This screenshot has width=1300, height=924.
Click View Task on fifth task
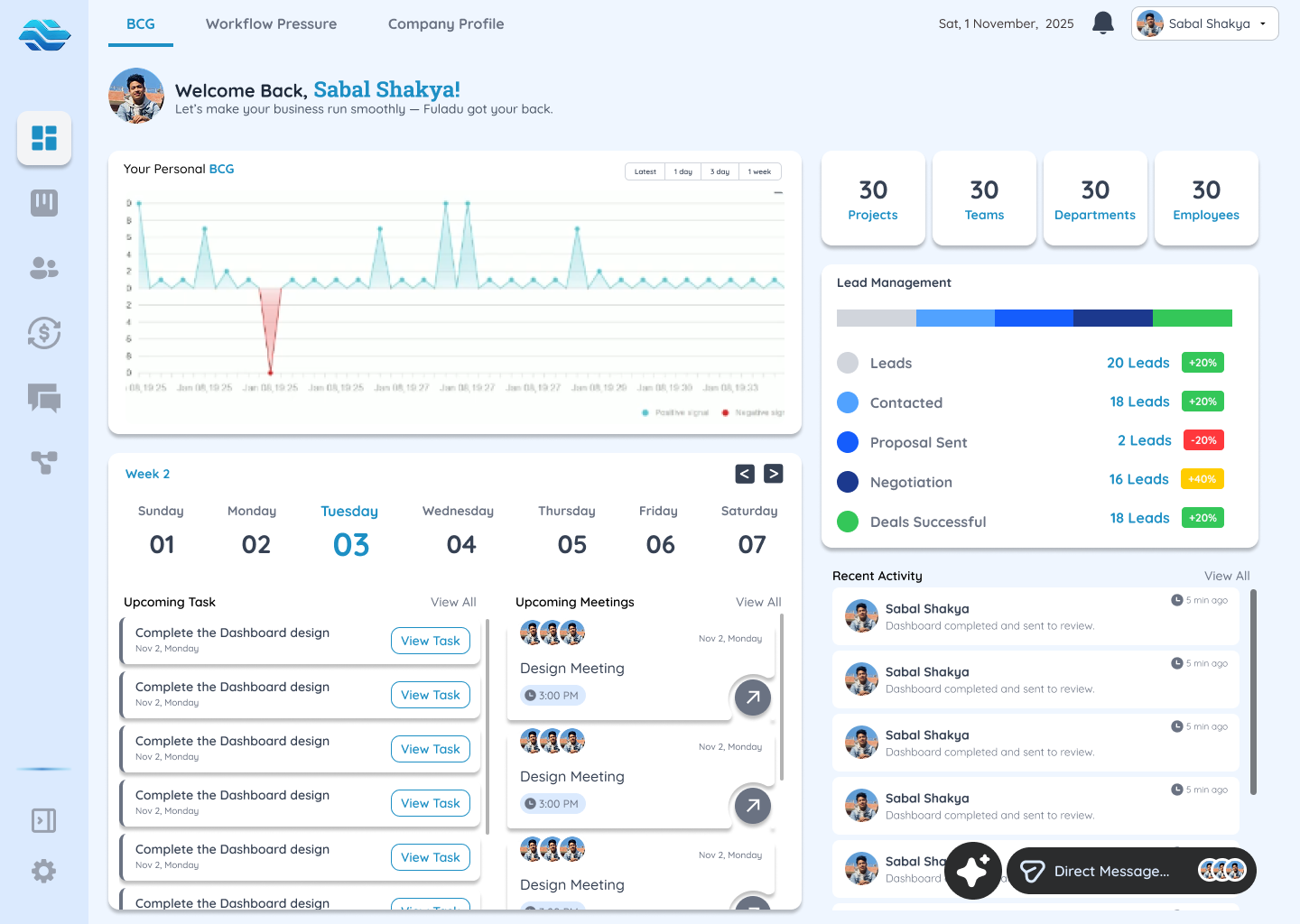(x=431, y=857)
